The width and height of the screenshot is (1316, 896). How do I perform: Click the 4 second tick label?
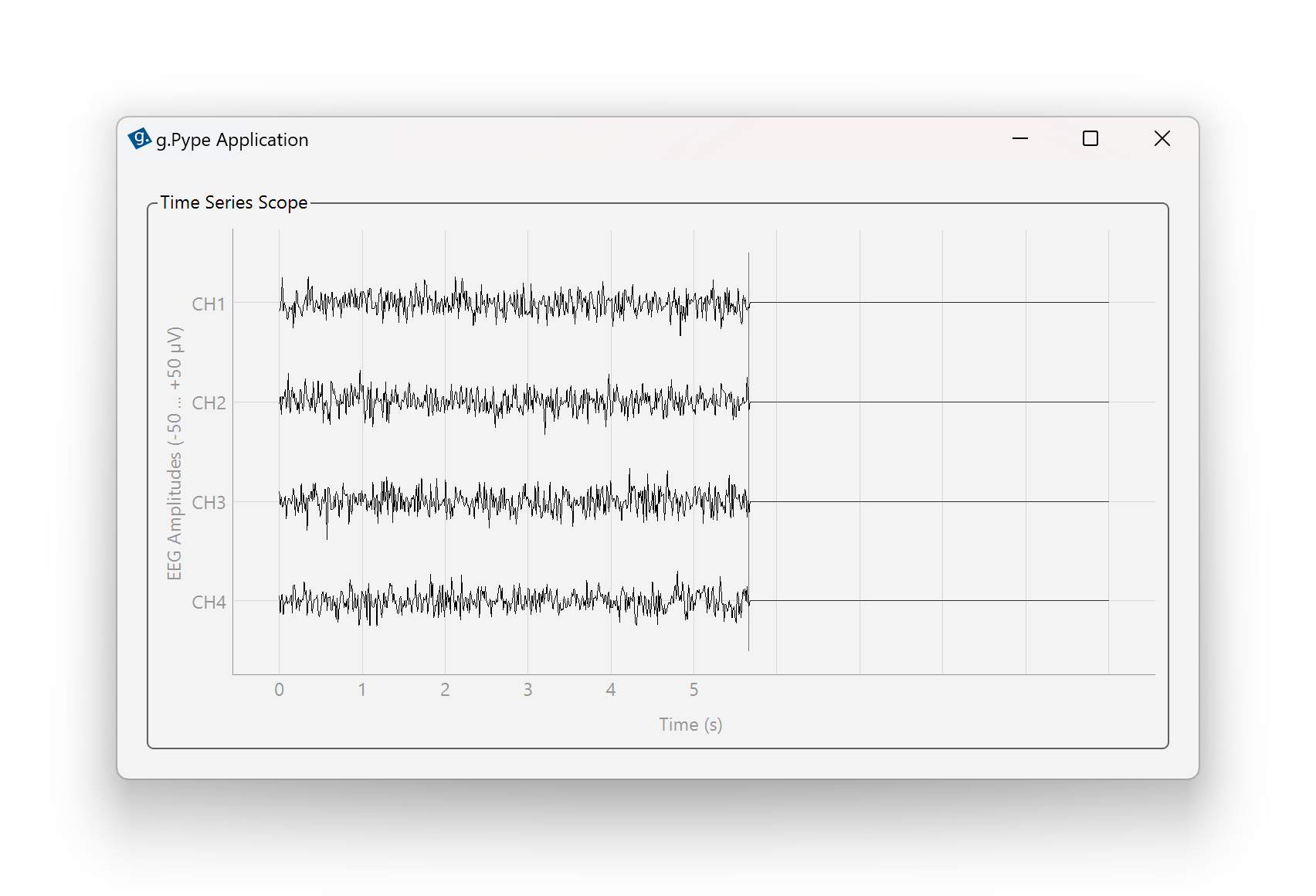(x=611, y=690)
